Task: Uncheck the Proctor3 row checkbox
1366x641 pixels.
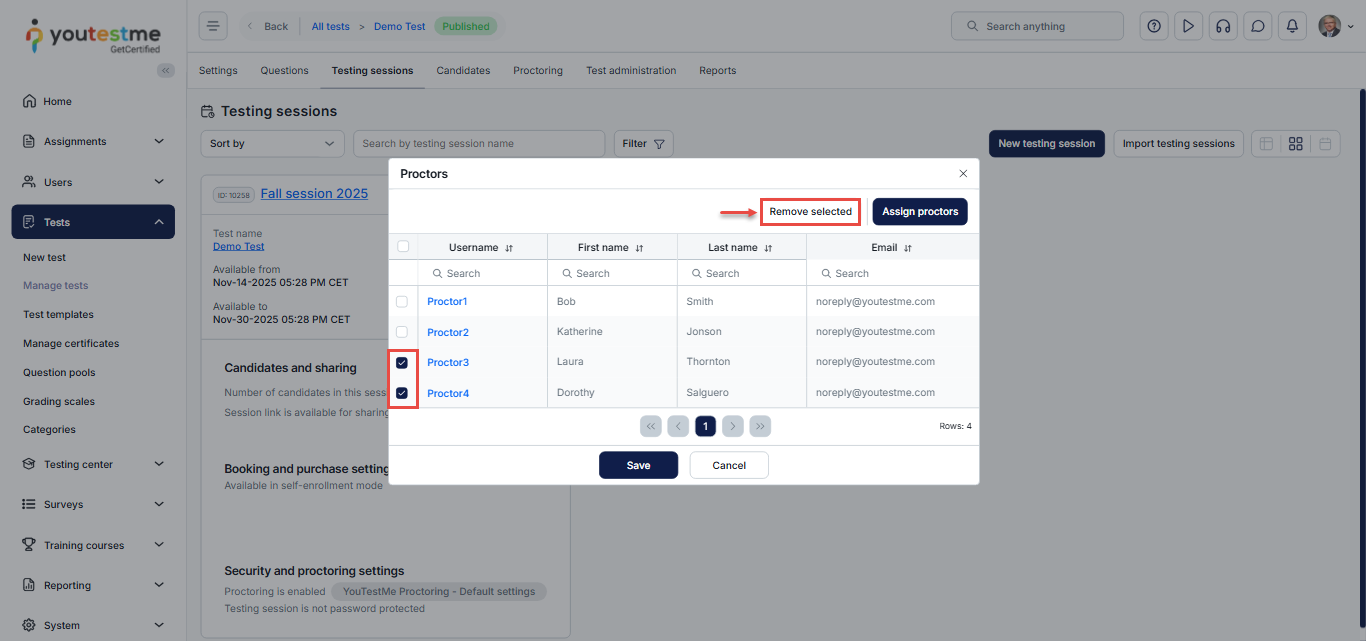Action: [x=402, y=363]
